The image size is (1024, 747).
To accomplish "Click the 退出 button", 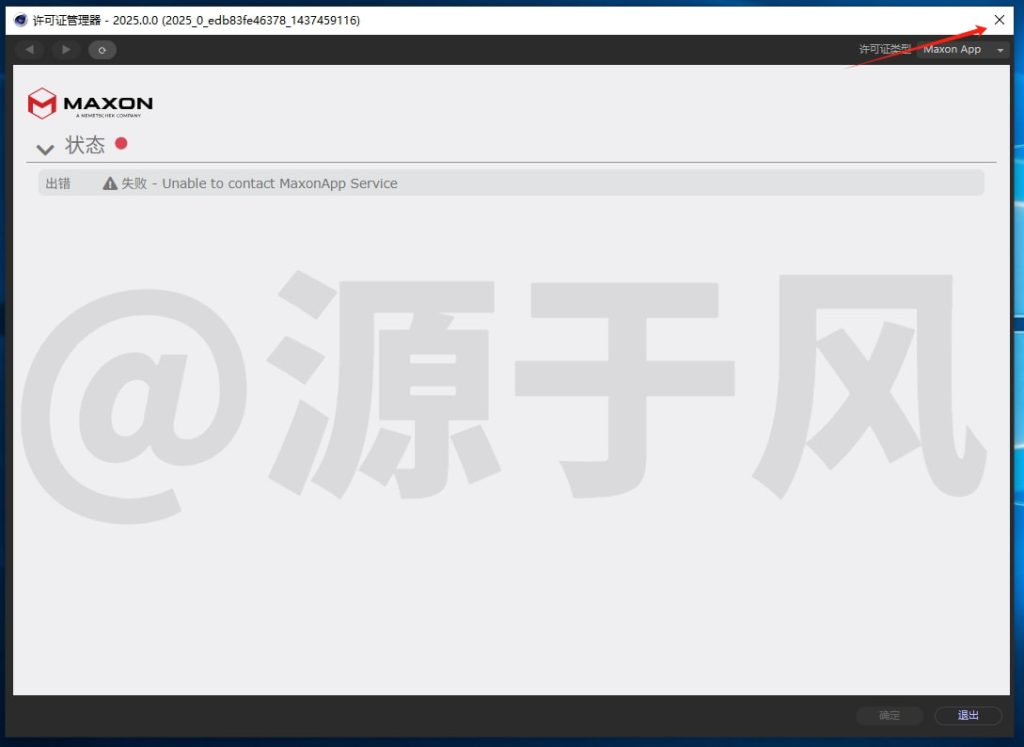I will [x=968, y=716].
